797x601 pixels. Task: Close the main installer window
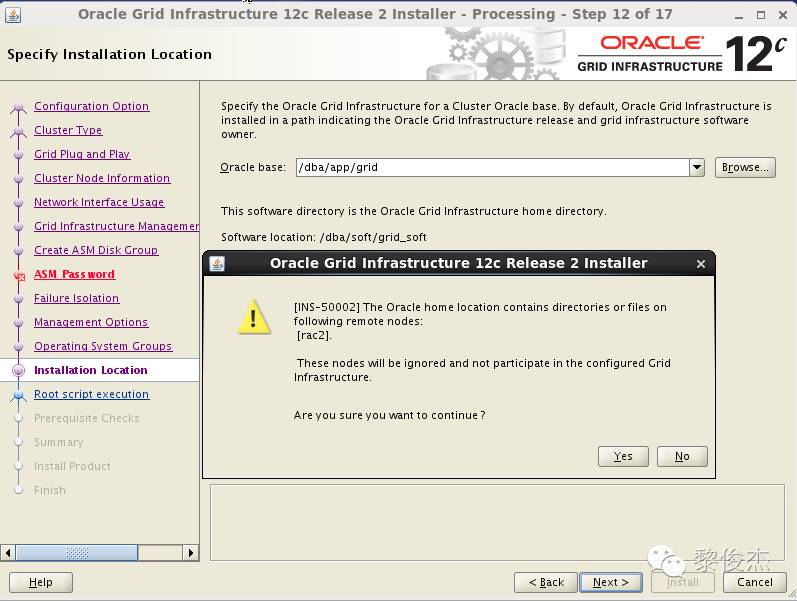(x=783, y=15)
